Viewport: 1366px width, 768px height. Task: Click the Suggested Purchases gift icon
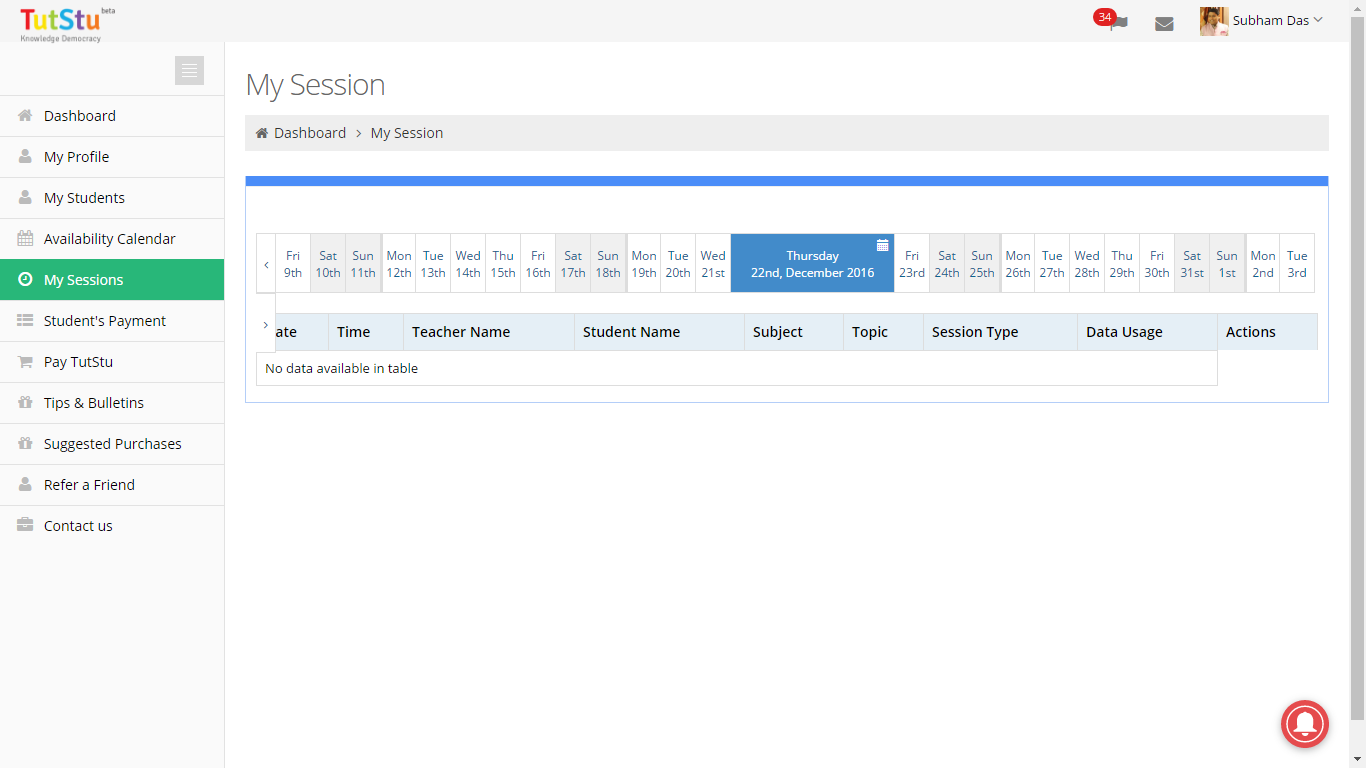pyautogui.click(x=25, y=444)
